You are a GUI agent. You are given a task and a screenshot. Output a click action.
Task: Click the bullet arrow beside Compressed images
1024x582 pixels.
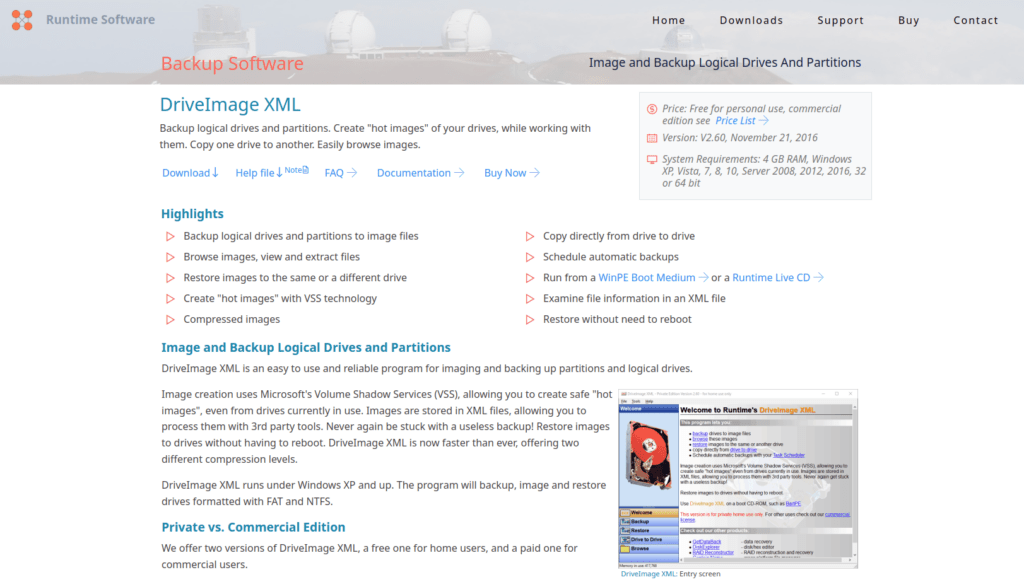pyautogui.click(x=170, y=319)
